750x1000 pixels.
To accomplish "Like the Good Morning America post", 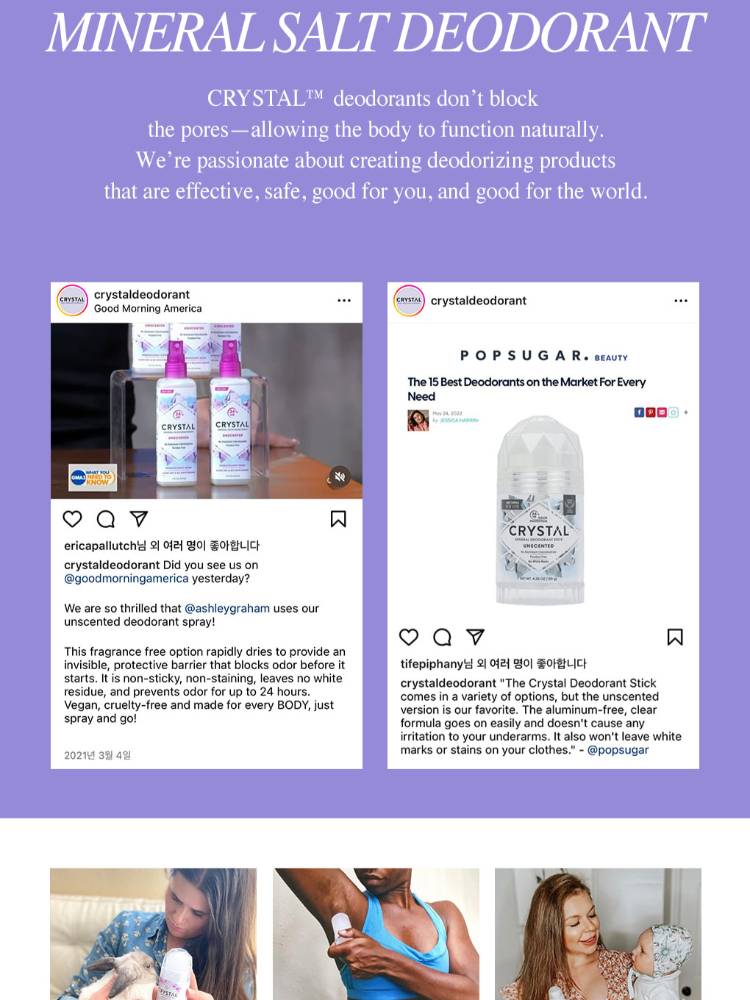I will click(72, 519).
